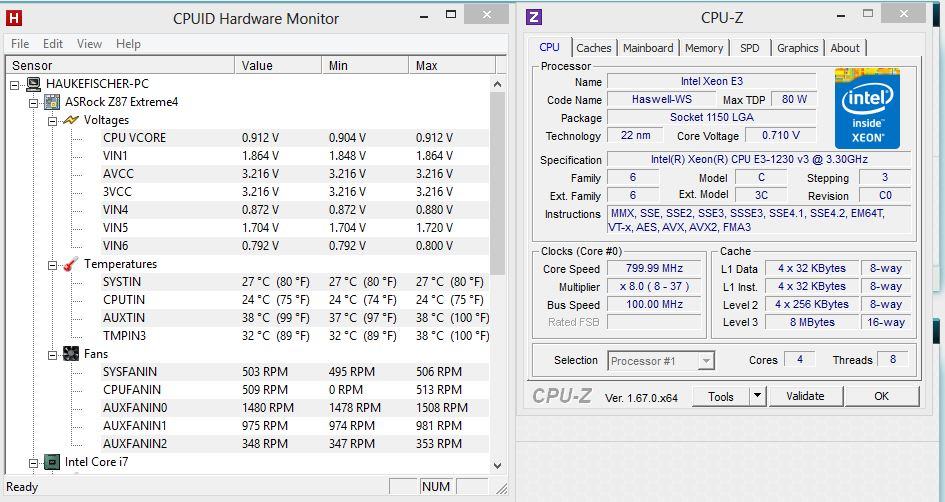This screenshot has width=945, height=502.
Task: Select the CPU tab in CPU-Z
Action: pos(550,47)
